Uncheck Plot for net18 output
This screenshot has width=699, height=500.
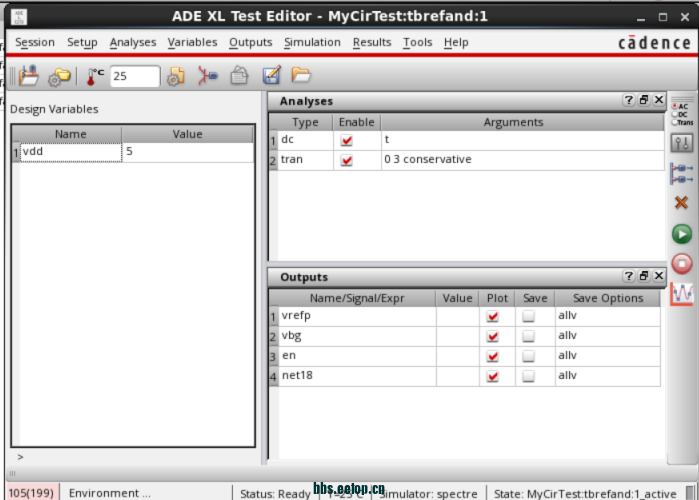coord(493,377)
